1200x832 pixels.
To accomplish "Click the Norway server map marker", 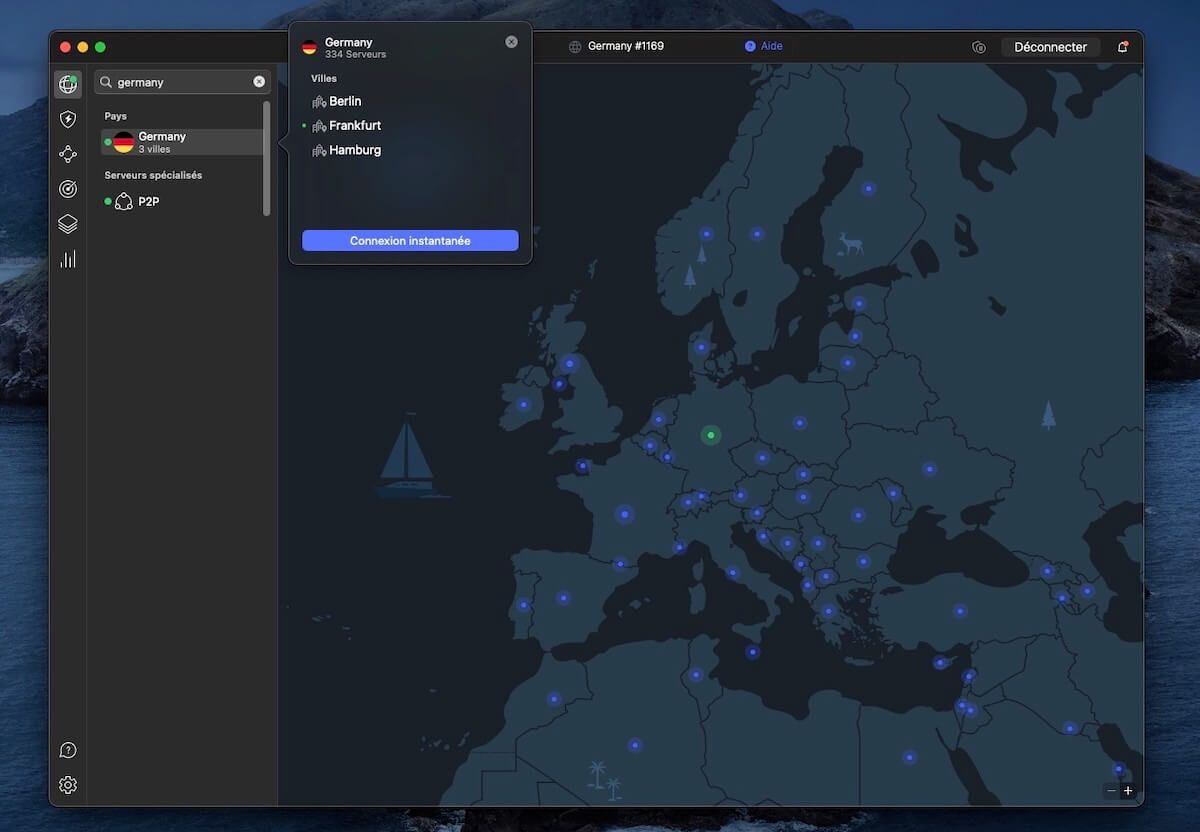I will tap(706, 234).
